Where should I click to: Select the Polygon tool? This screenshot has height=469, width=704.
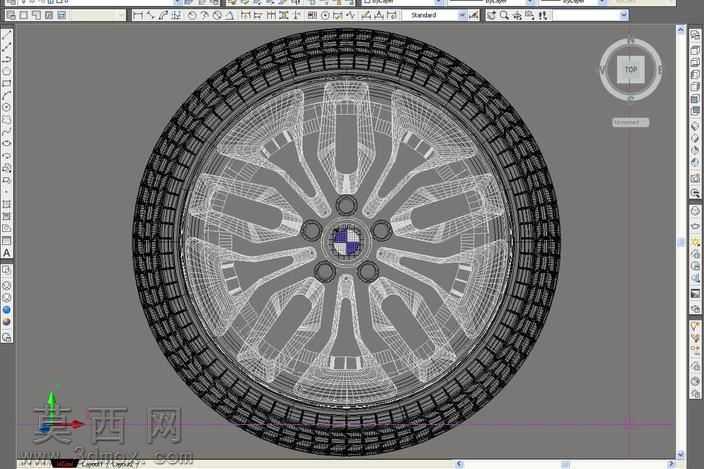7,71
